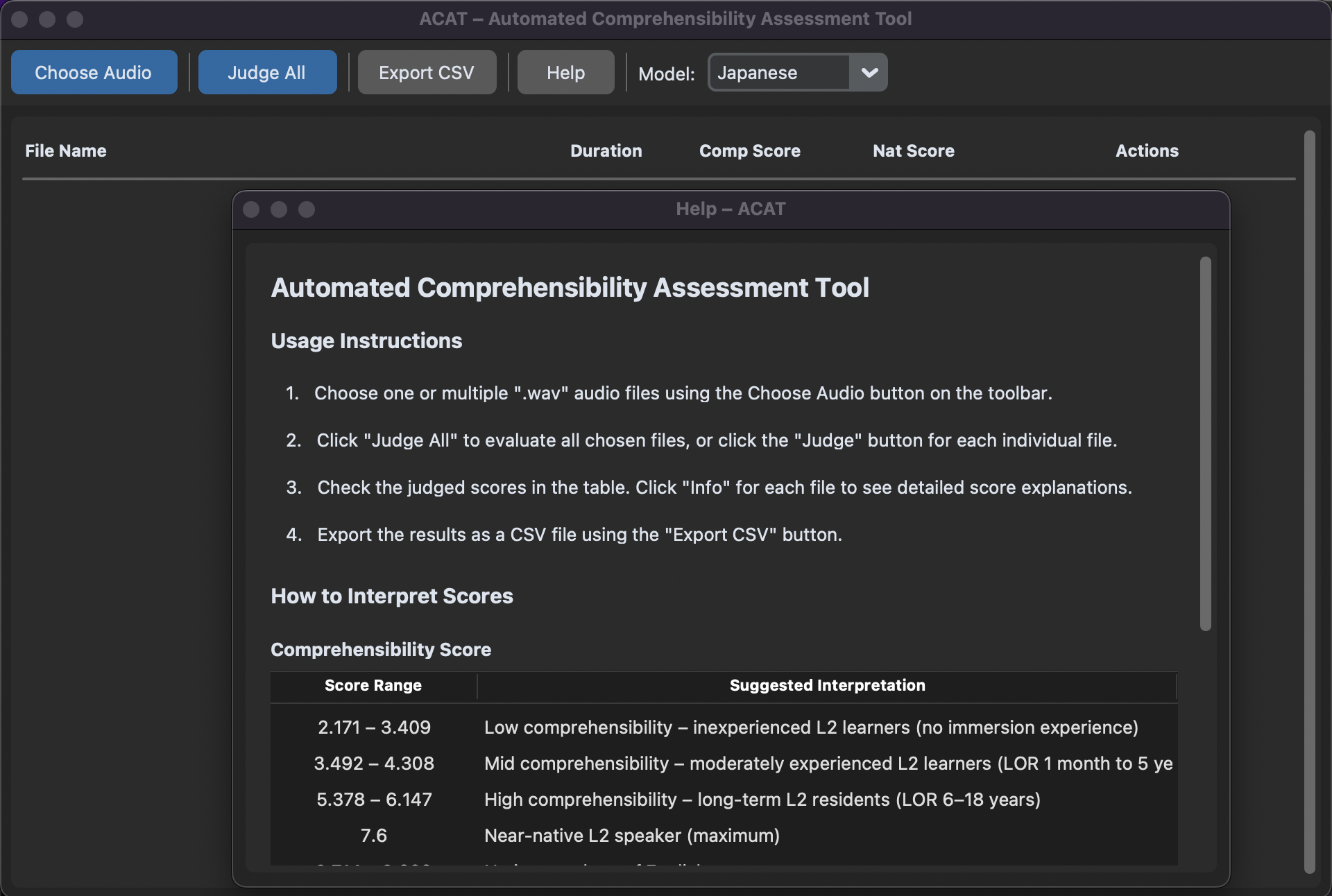Click the Nat Score column header

pyautogui.click(x=914, y=150)
